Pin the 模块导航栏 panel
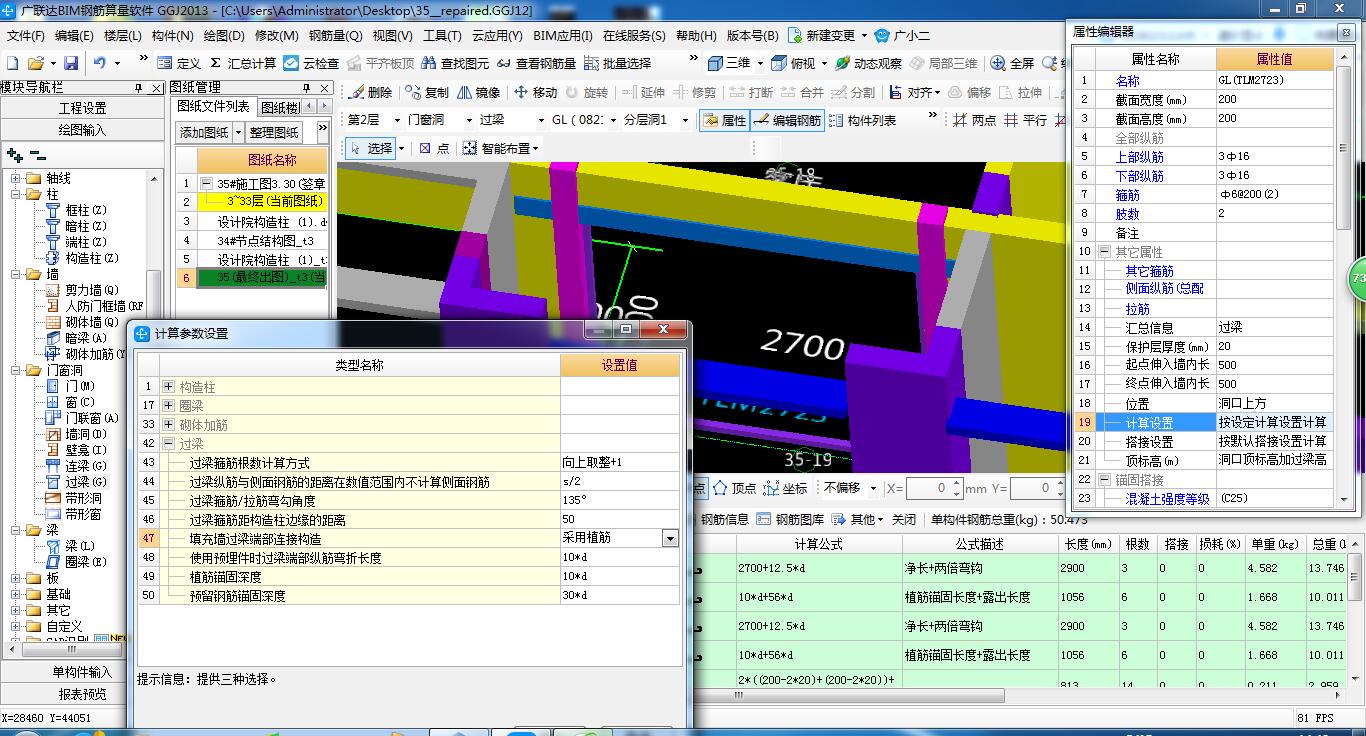Image resolution: width=1366 pixels, height=736 pixels. pyautogui.click(x=139, y=89)
